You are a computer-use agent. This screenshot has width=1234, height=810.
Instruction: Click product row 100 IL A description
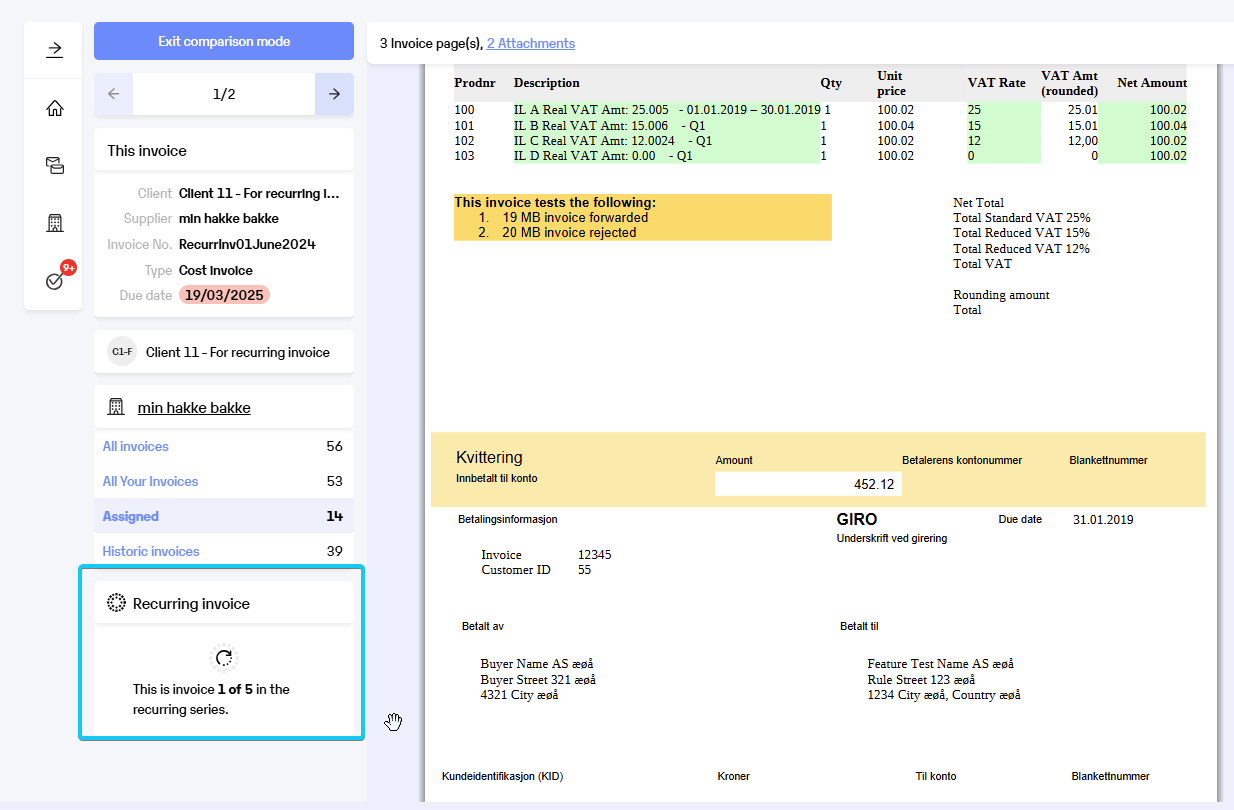point(667,110)
